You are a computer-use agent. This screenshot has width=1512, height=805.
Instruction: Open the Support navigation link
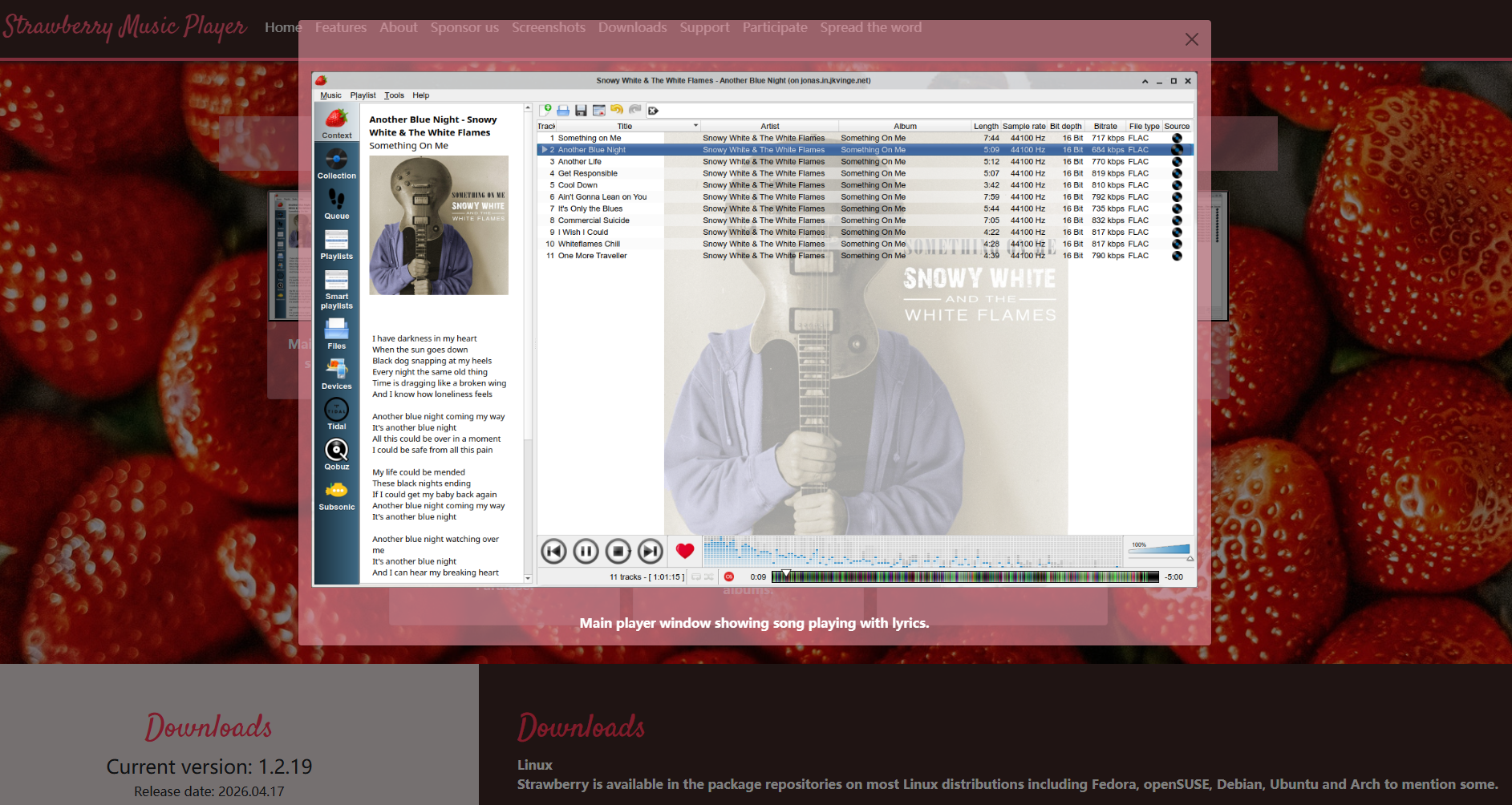point(704,27)
